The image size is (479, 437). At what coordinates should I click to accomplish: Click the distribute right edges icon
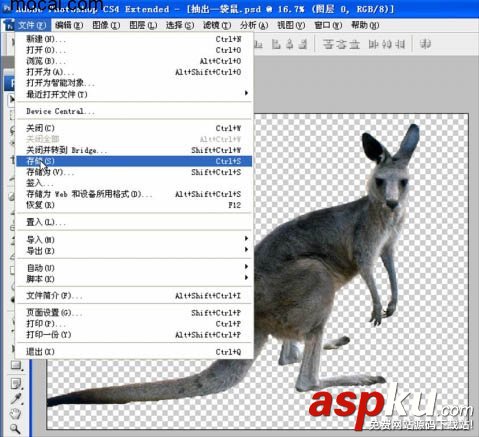point(400,44)
